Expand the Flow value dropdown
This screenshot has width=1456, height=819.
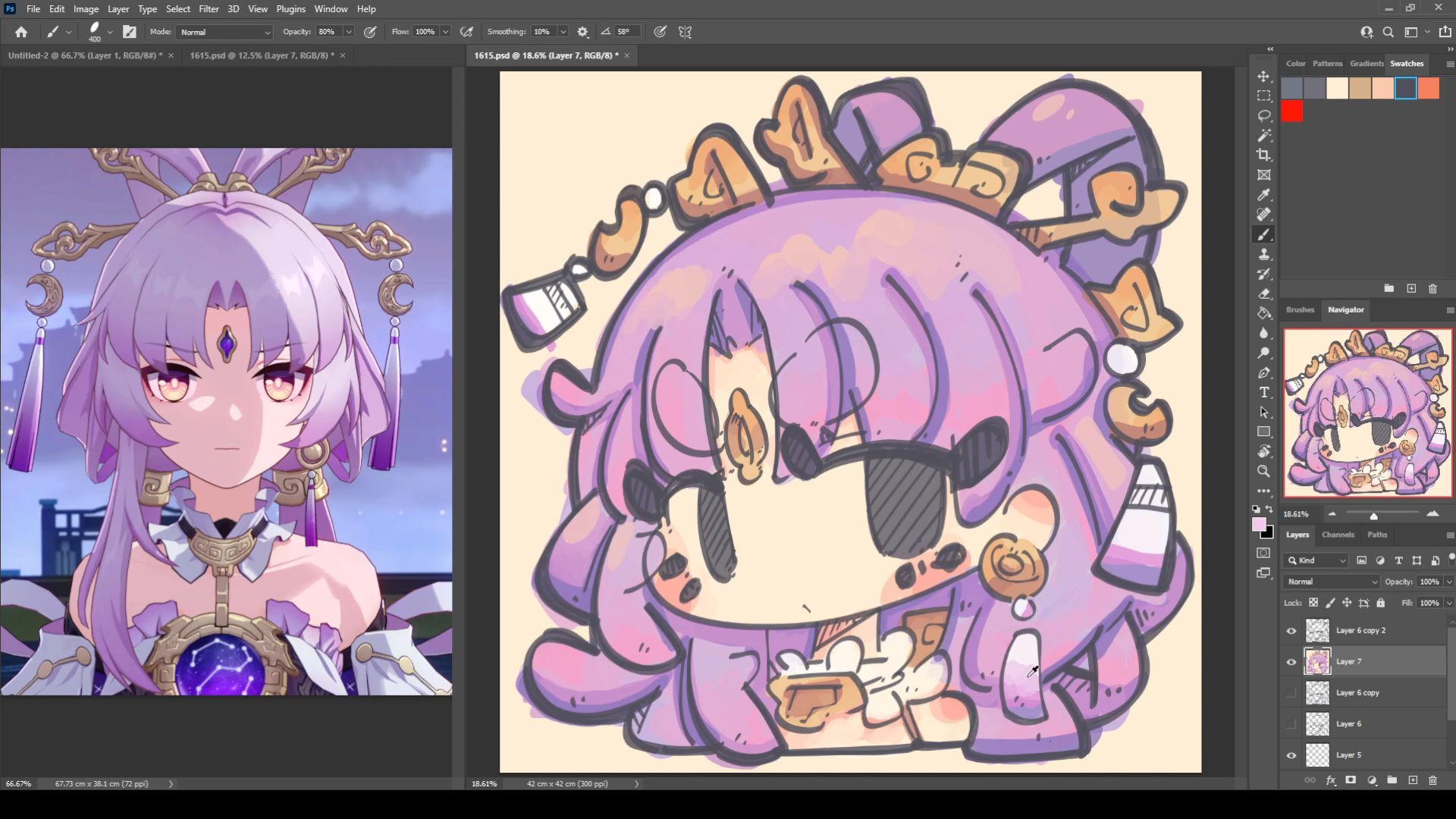(445, 32)
